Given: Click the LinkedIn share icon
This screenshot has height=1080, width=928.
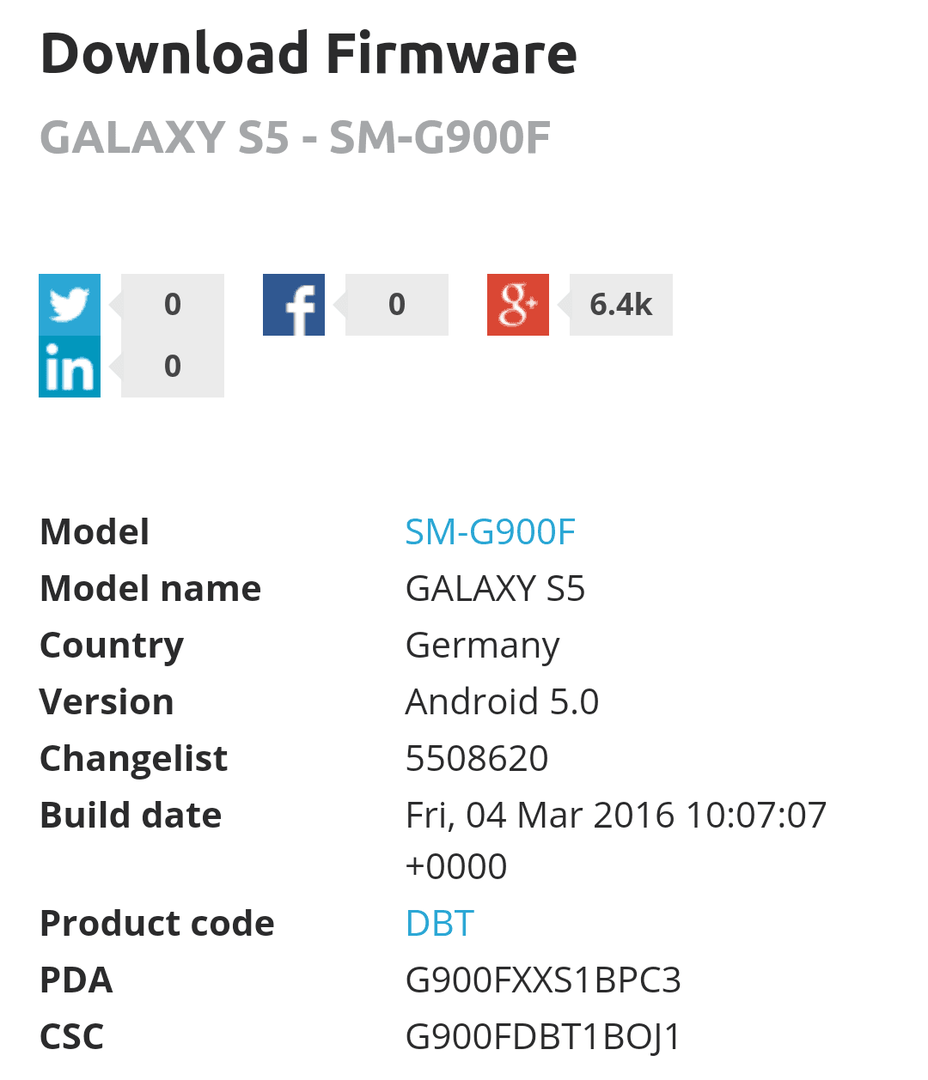Looking at the screenshot, I should (x=70, y=366).
